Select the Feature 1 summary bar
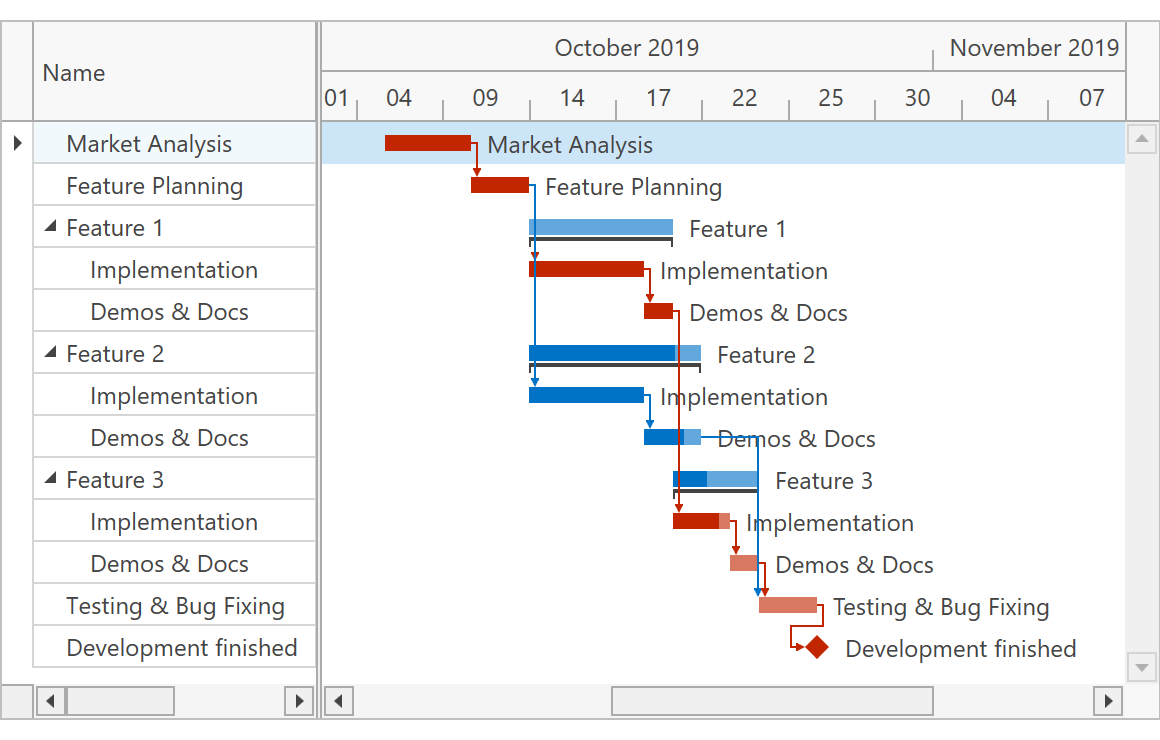 (x=601, y=227)
